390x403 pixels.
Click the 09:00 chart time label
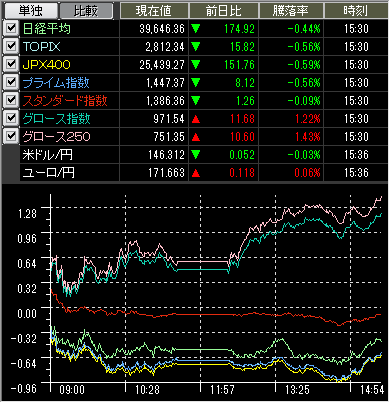point(72,390)
